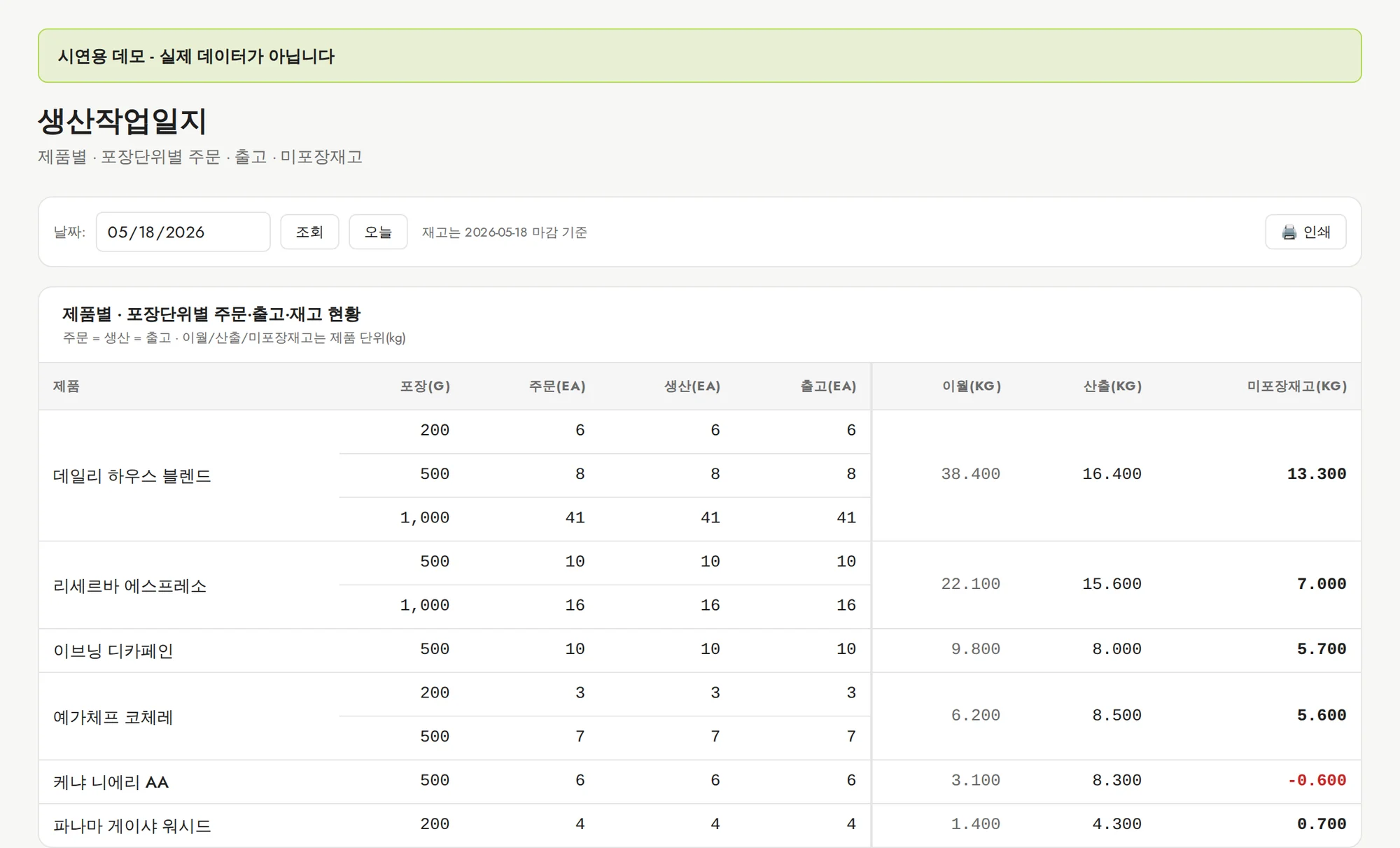Select product name 리세르바 에스프레소

pos(130,586)
